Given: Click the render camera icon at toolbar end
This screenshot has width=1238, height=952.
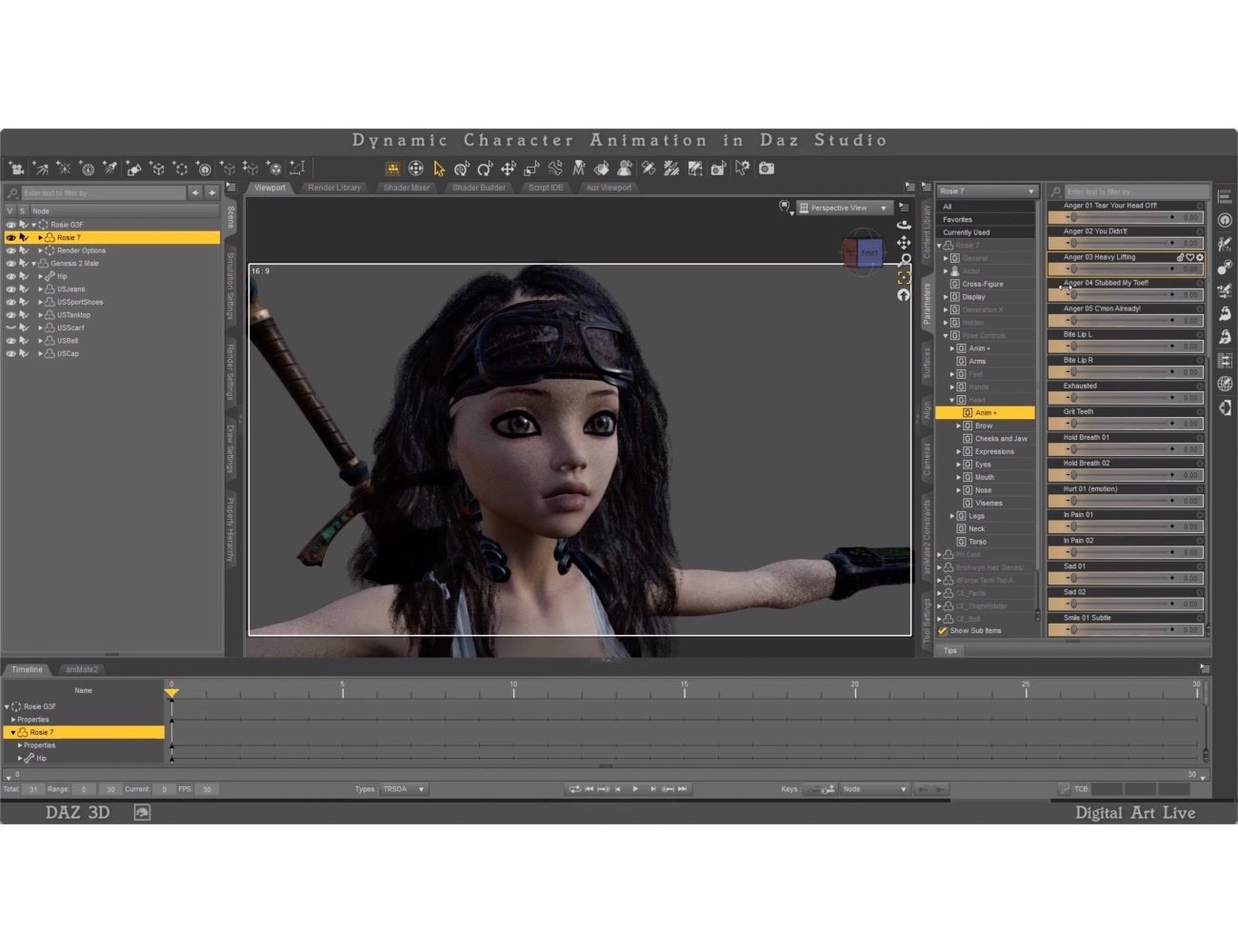Looking at the screenshot, I should 768,169.
